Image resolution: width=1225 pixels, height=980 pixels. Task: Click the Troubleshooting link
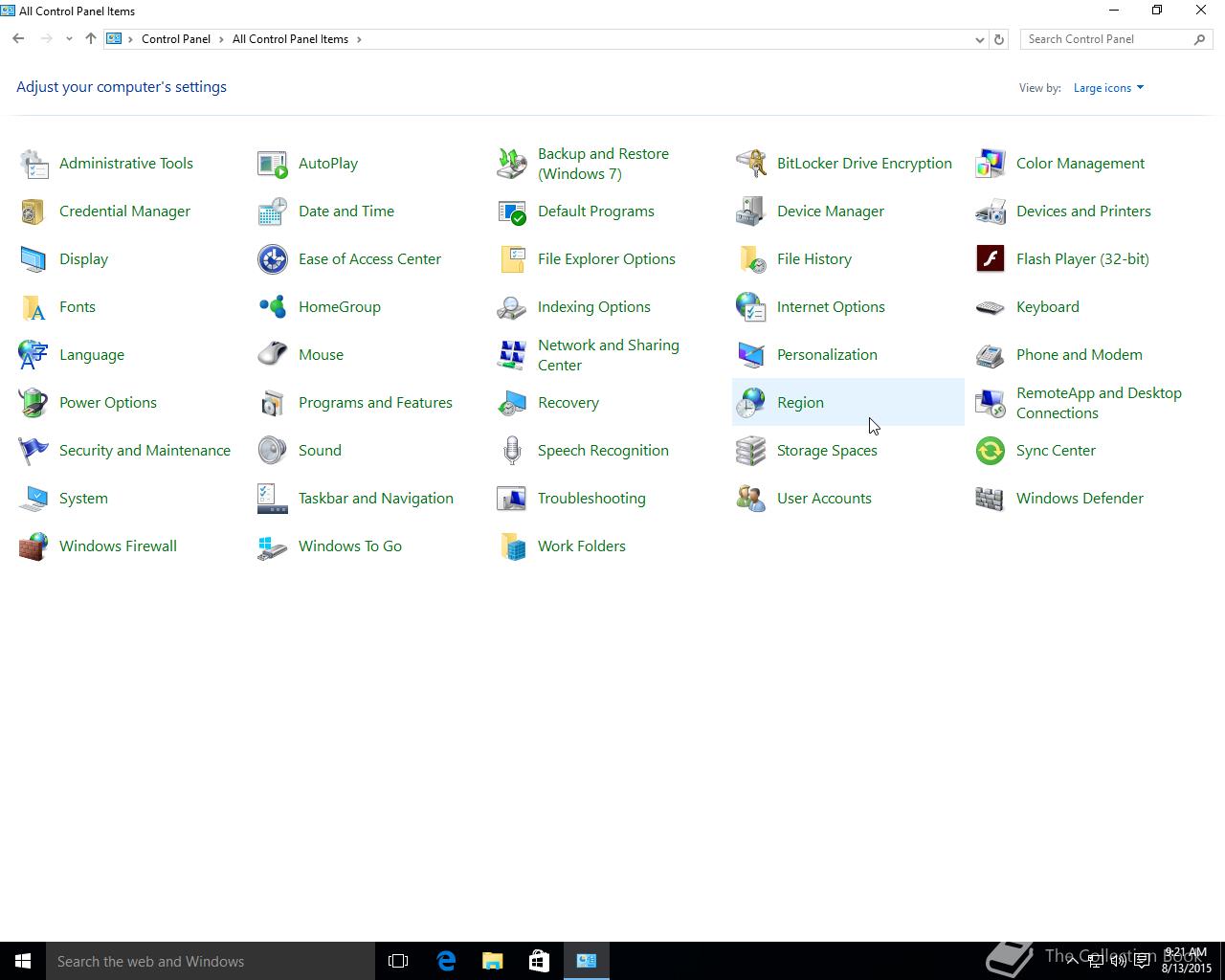(x=591, y=499)
